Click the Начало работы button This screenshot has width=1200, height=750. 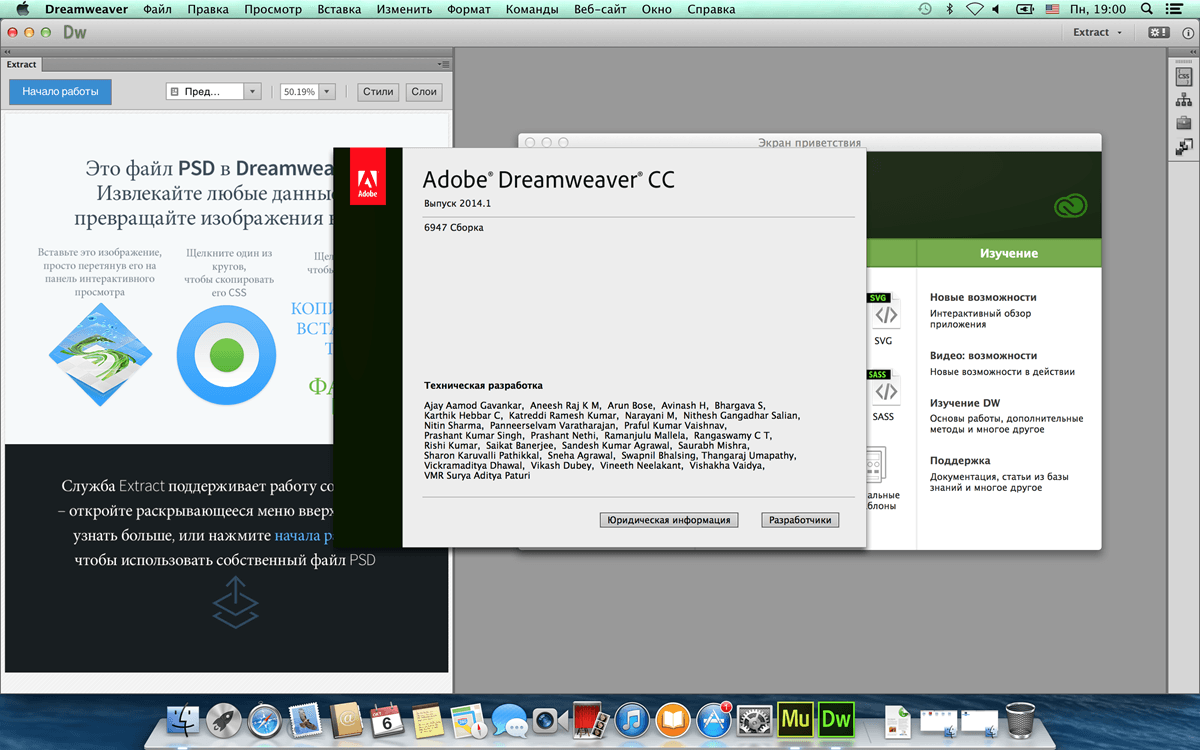point(60,91)
